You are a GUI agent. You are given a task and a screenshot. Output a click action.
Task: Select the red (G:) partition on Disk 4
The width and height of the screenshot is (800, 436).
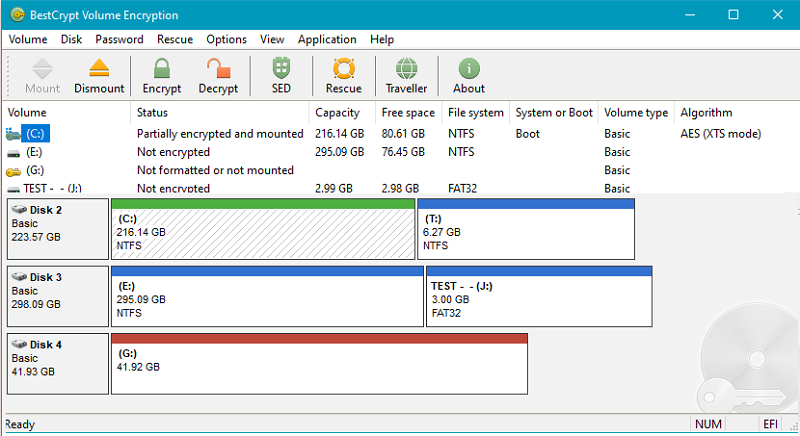(x=320, y=367)
